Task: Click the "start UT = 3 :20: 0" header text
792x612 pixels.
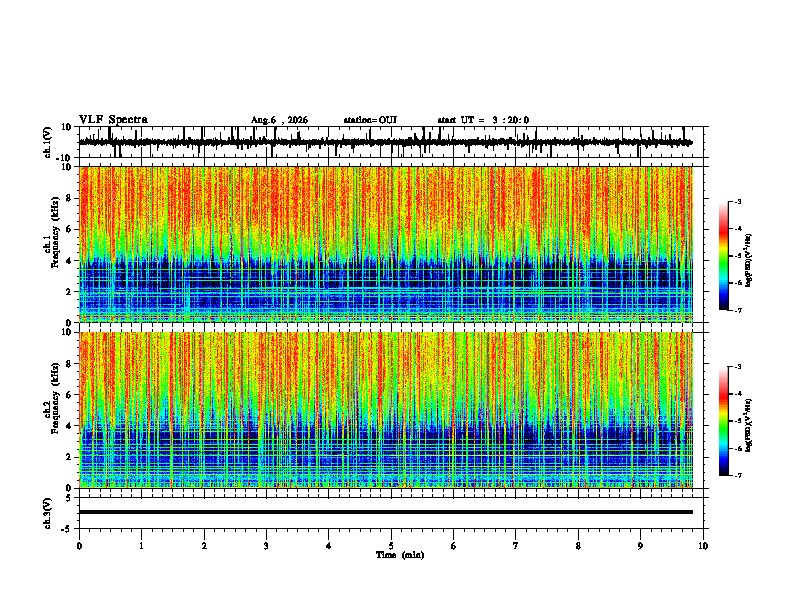Action: 483,120
